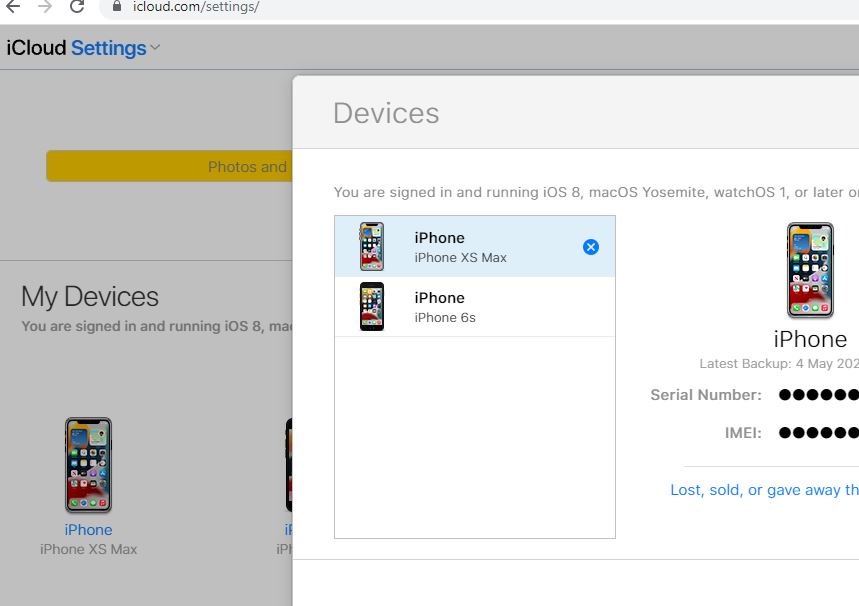This screenshot has height=606, width=859.
Task: Reload the page with refresh icon
Action: tap(77, 7)
